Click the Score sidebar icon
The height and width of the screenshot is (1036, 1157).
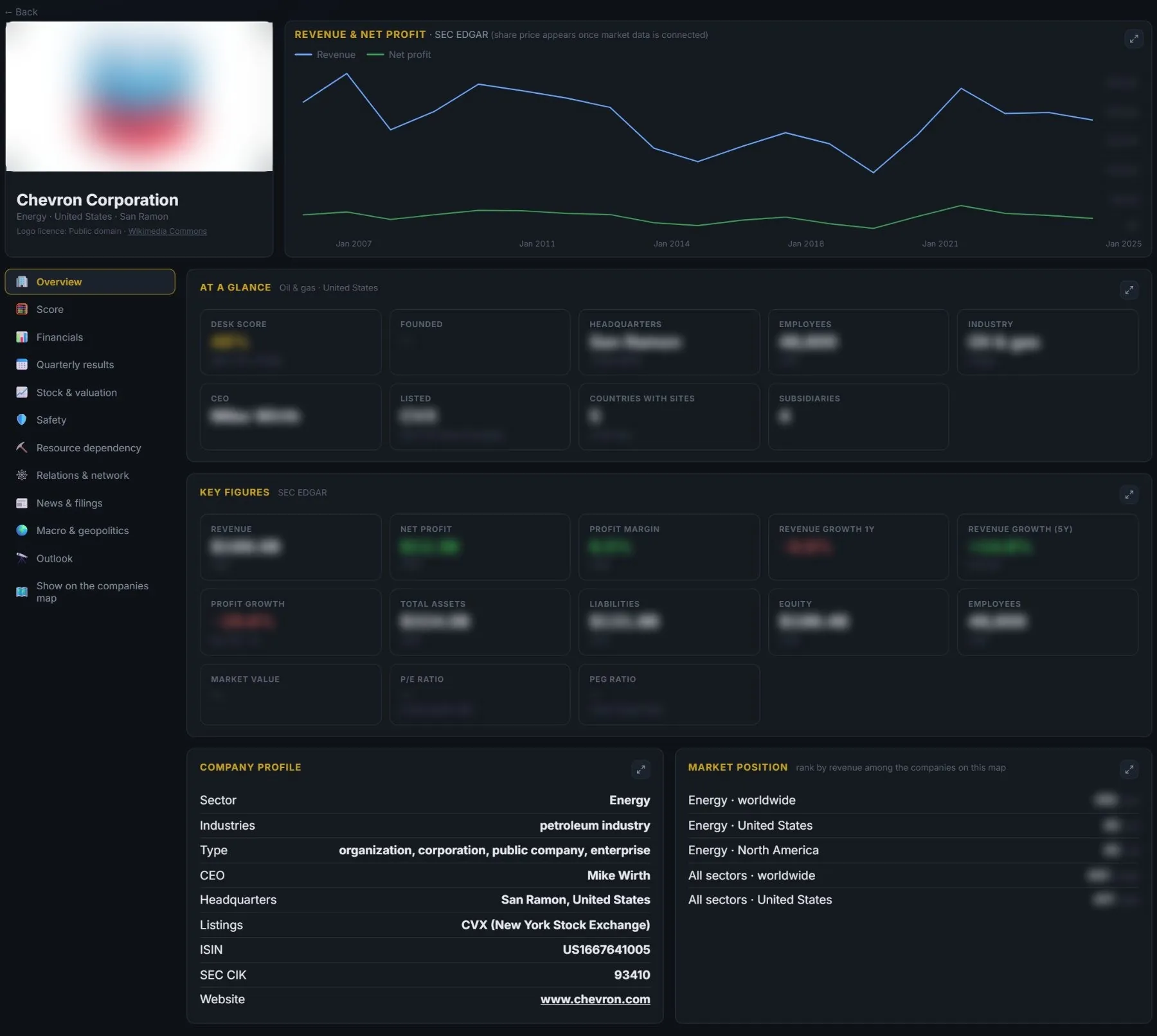(22, 309)
